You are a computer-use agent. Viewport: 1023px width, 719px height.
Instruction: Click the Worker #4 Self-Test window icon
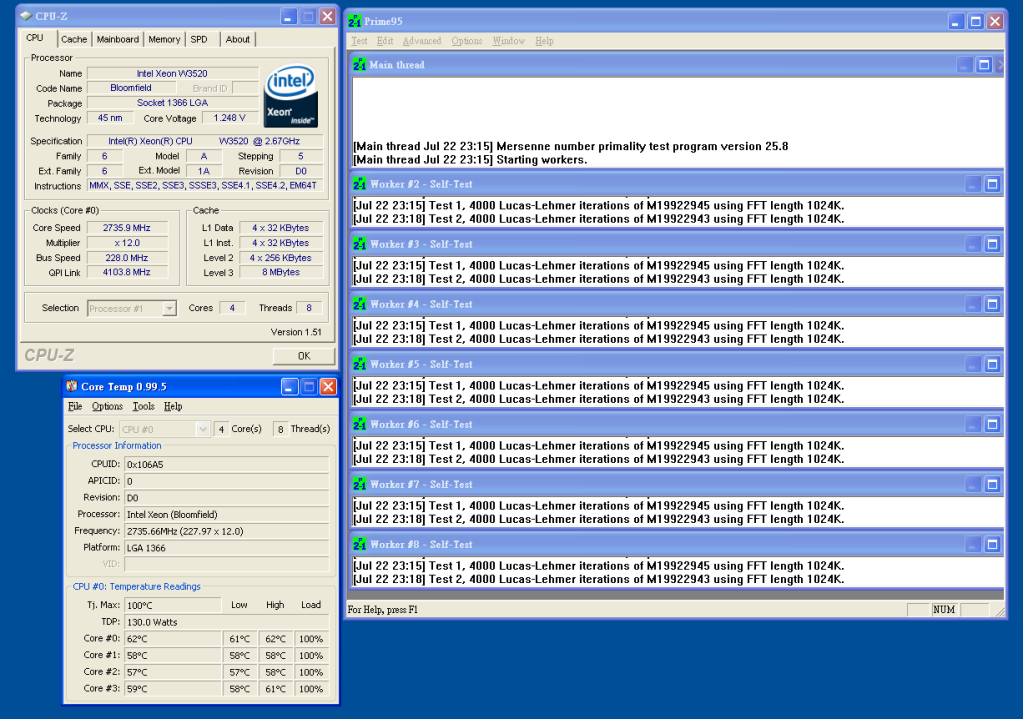tap(359, 304)
